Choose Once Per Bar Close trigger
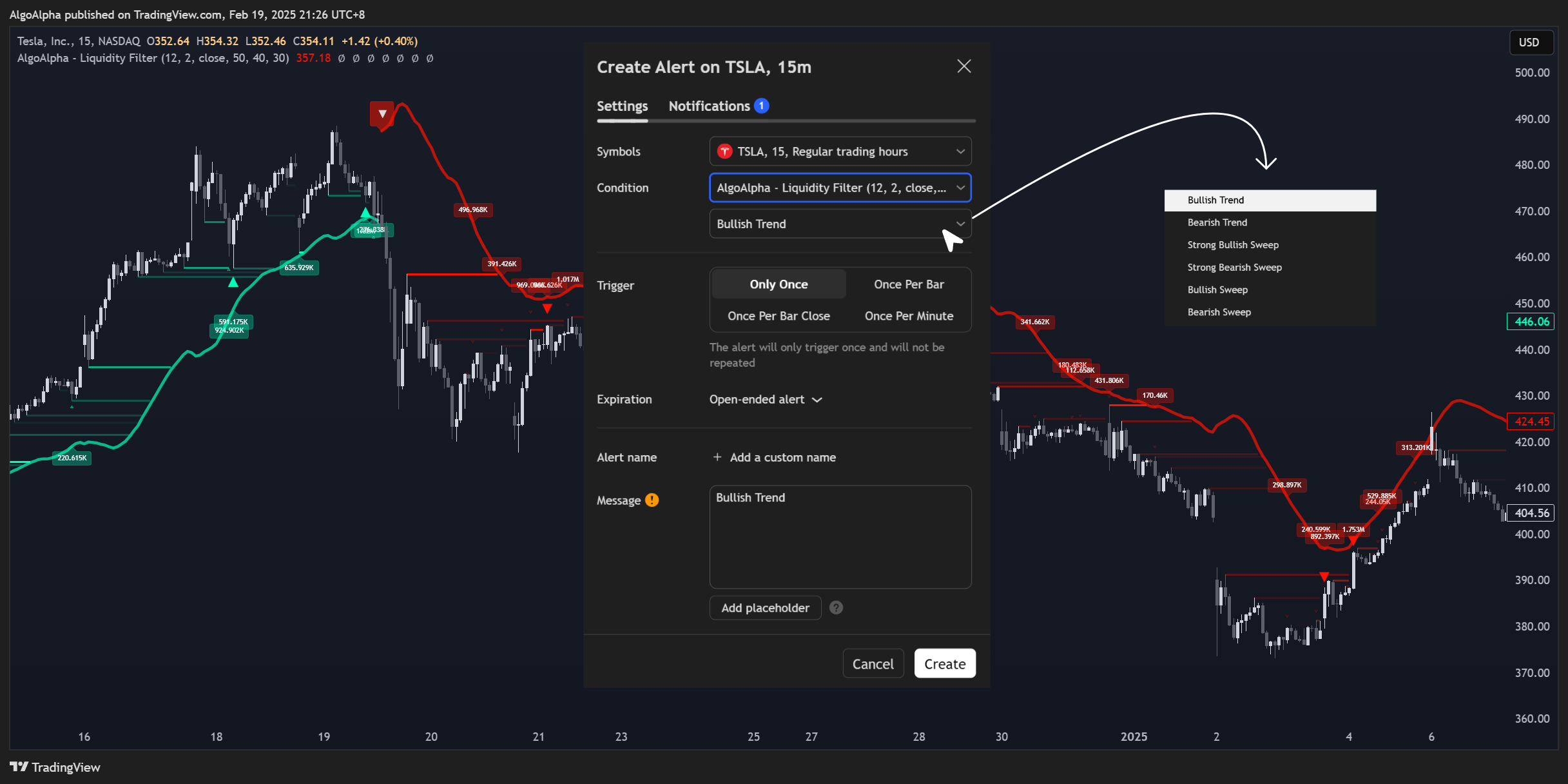 779,316
